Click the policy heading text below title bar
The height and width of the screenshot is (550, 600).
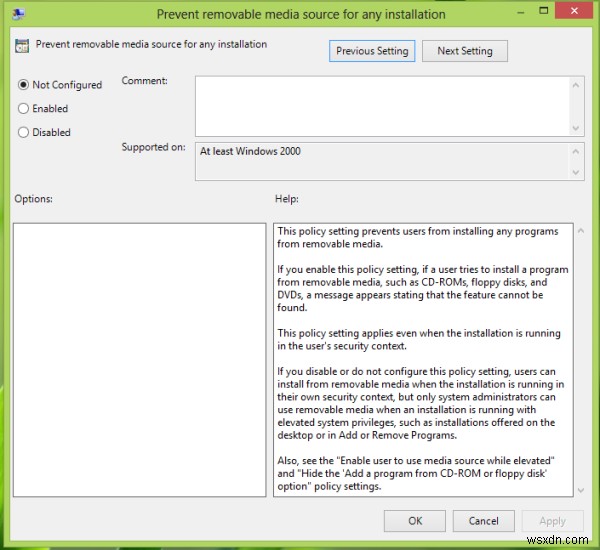pos(151,44)
